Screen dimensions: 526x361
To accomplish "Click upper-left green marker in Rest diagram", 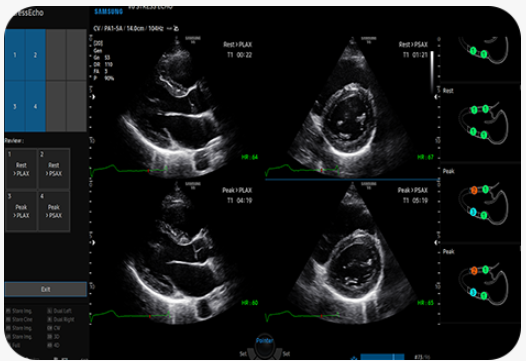I will [x=474, y=110].
